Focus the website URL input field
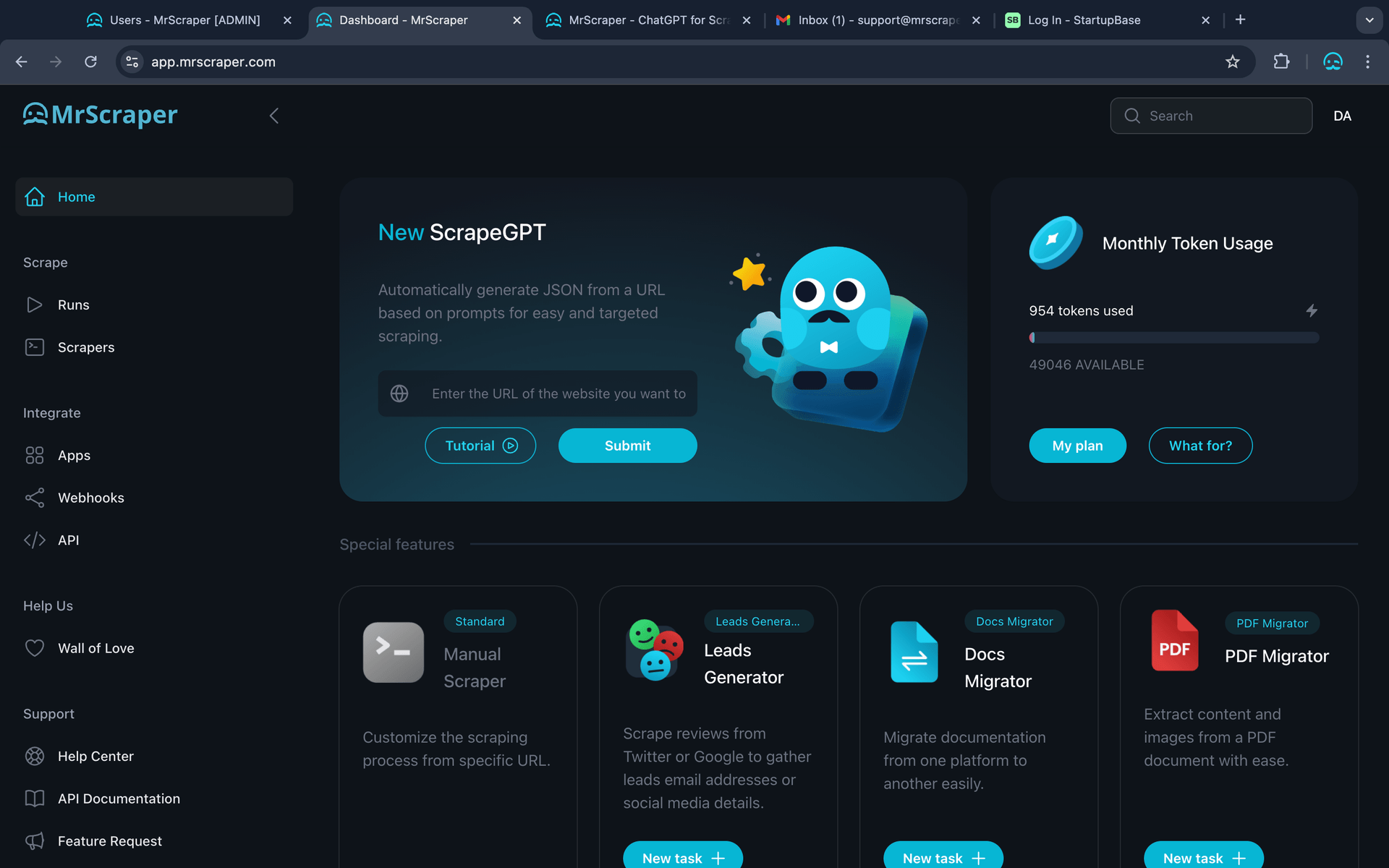1389x868 pixels. coord(558,393)
